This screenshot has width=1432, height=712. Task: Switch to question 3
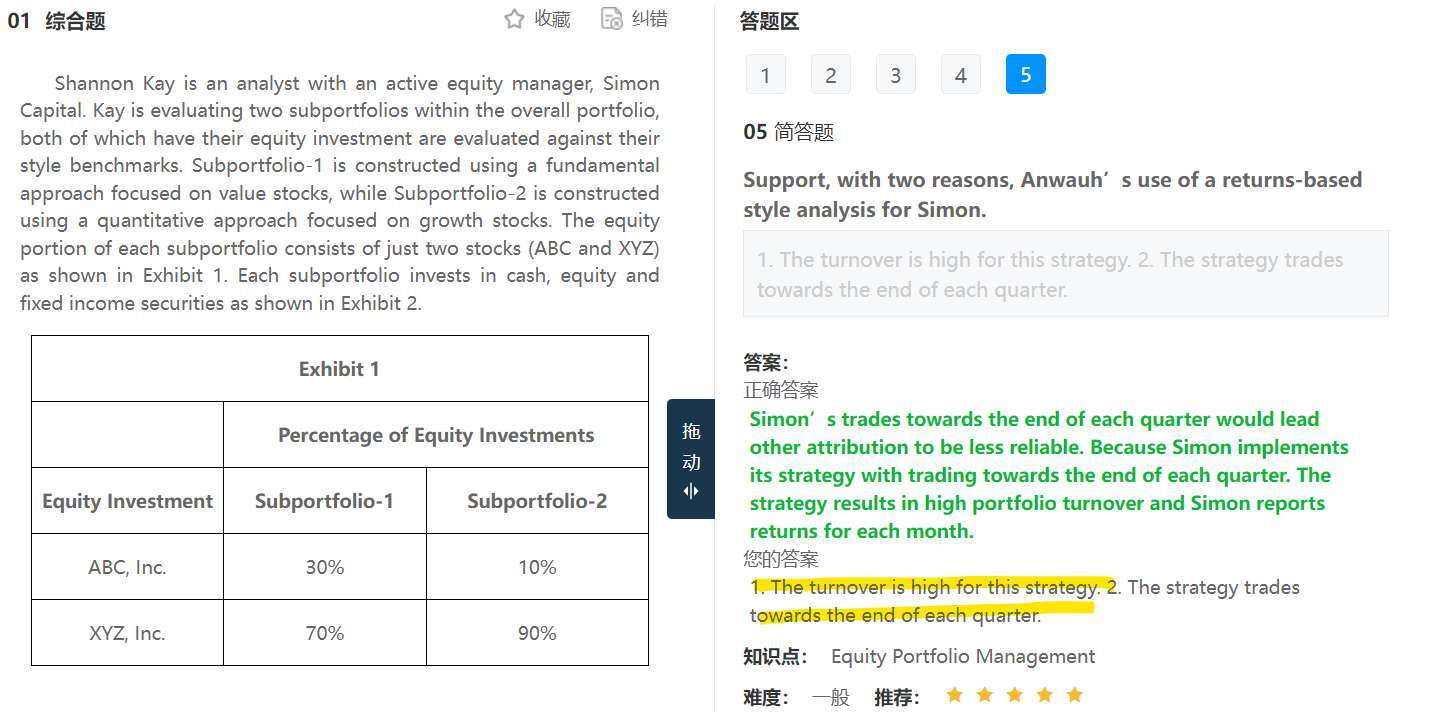point(896,75)
